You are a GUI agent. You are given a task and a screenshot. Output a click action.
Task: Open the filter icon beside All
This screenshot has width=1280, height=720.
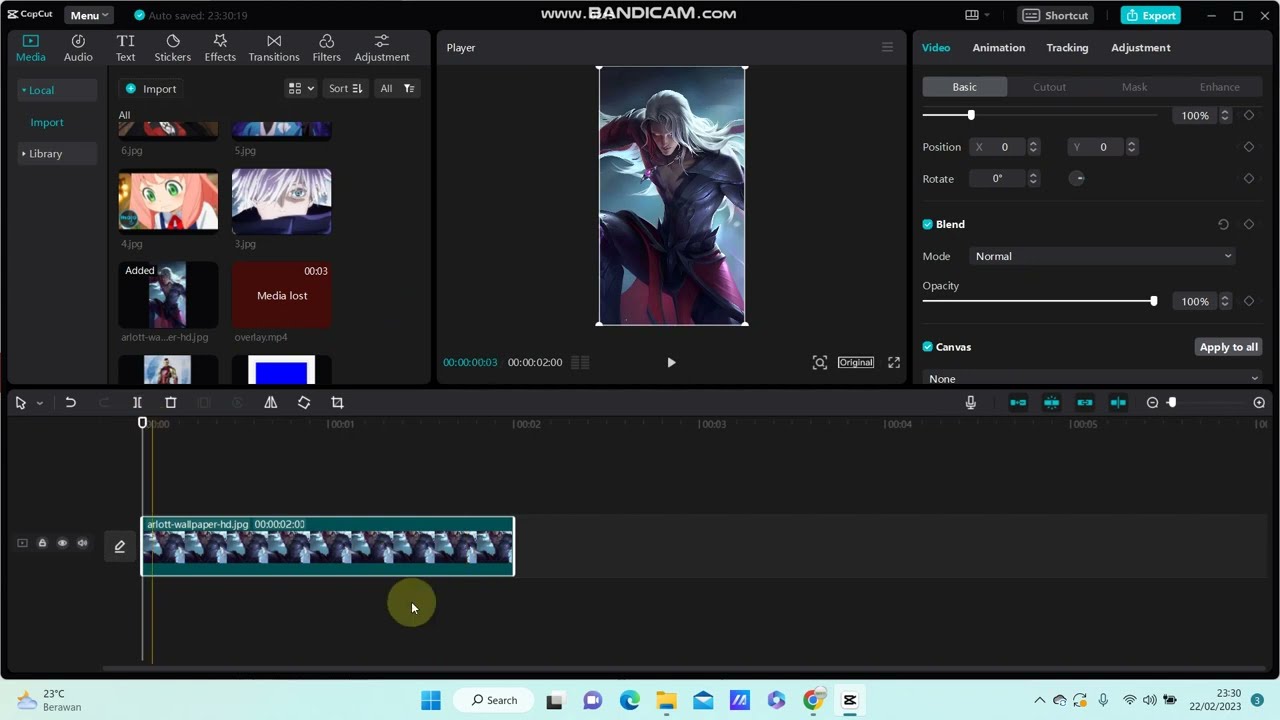tap(409, 88)
